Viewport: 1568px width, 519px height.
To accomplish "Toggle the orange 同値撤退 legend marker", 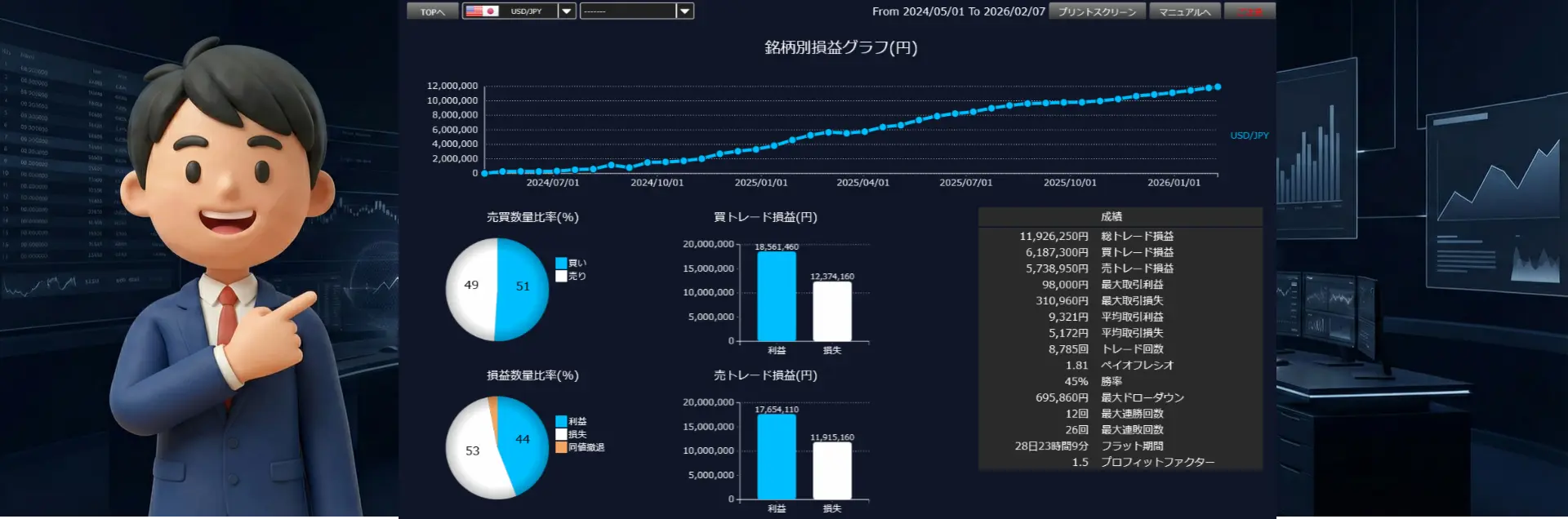I will (x=561, y=447).
